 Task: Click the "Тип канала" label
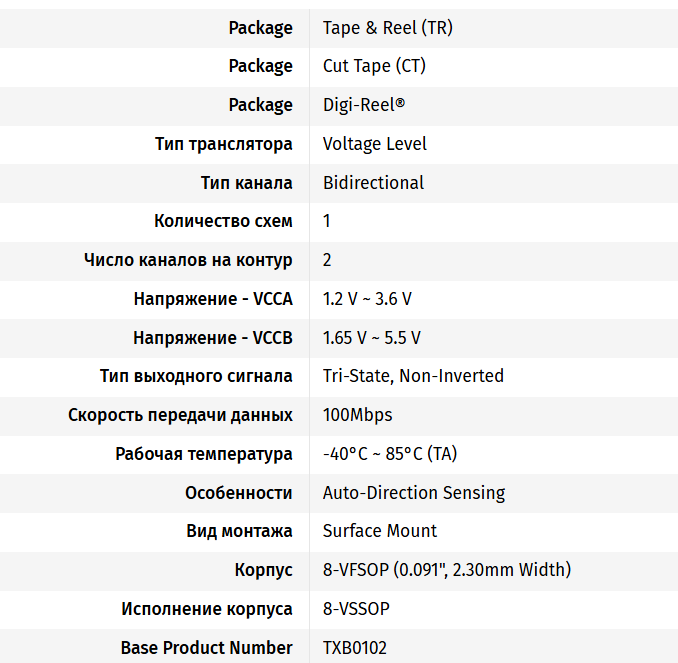247,183
